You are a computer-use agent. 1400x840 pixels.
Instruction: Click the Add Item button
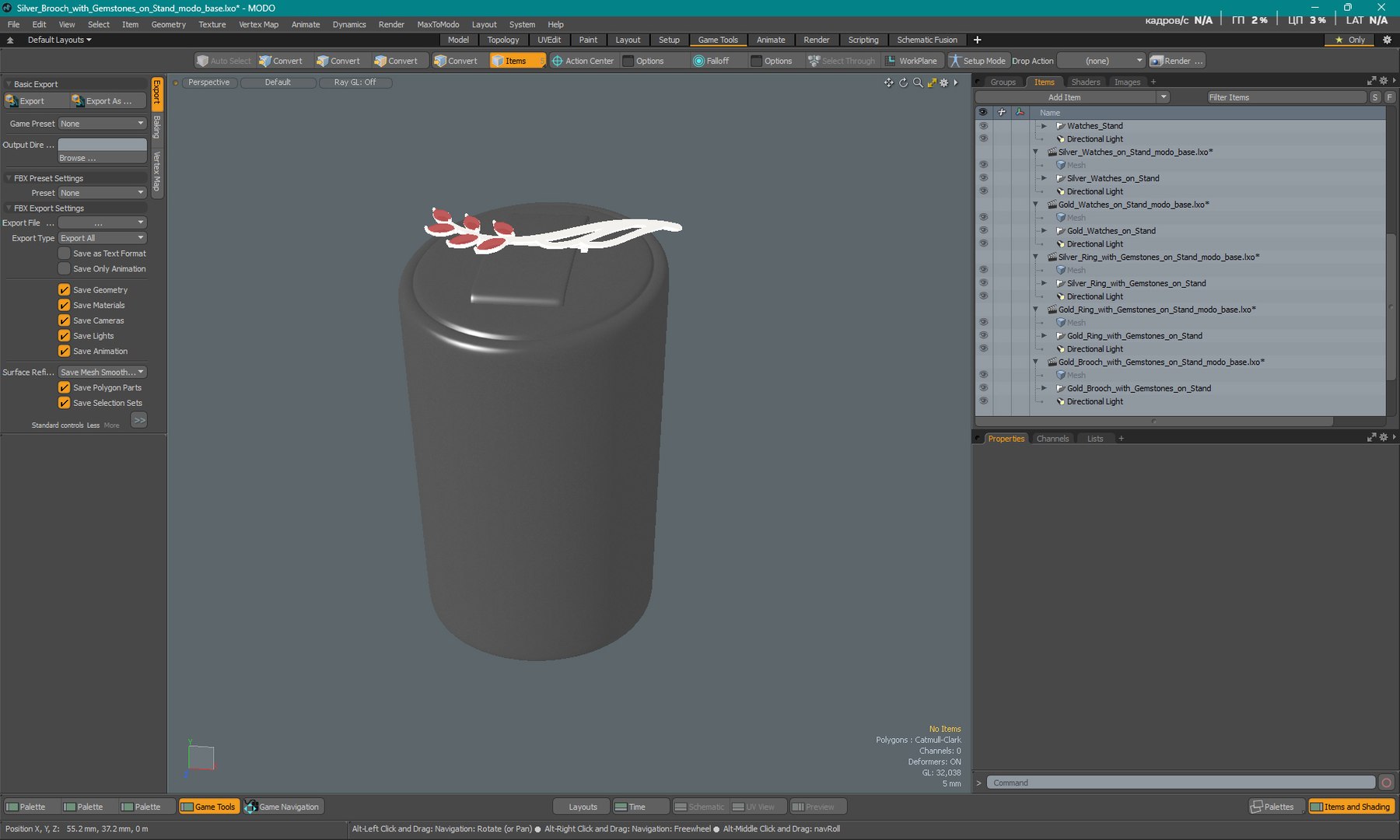[1064, 97]
